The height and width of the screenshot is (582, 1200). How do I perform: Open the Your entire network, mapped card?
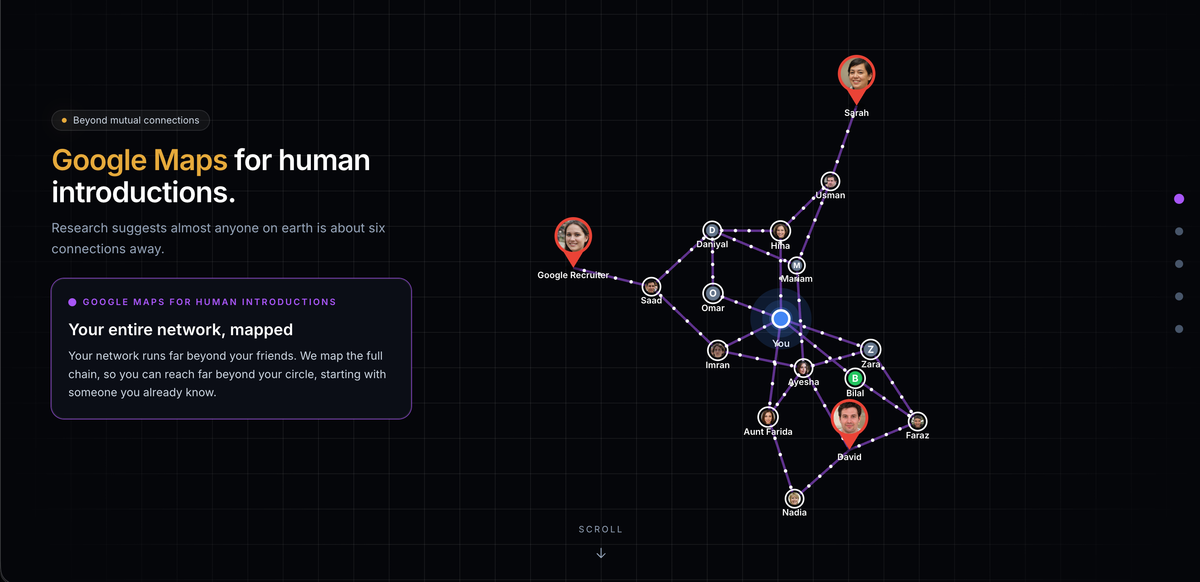tap(231, 348)
